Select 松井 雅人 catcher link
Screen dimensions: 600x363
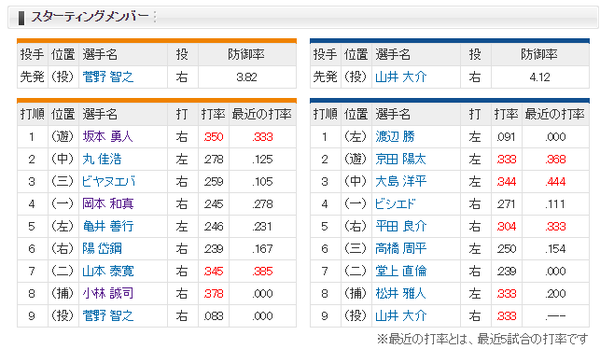[401, 293]
